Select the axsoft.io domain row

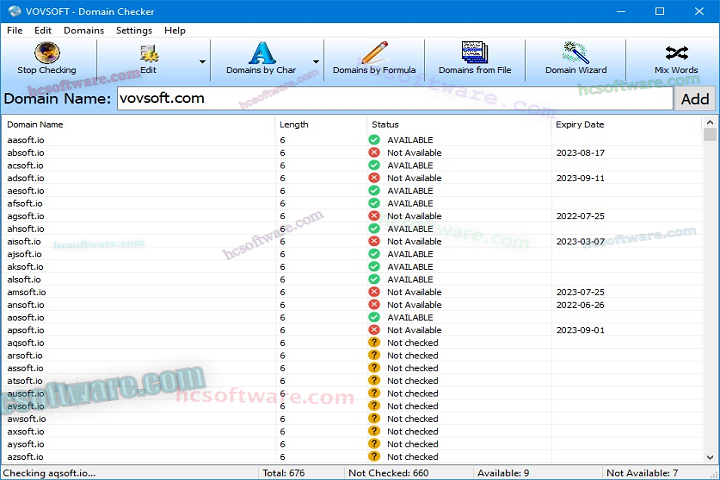(352, 431)
